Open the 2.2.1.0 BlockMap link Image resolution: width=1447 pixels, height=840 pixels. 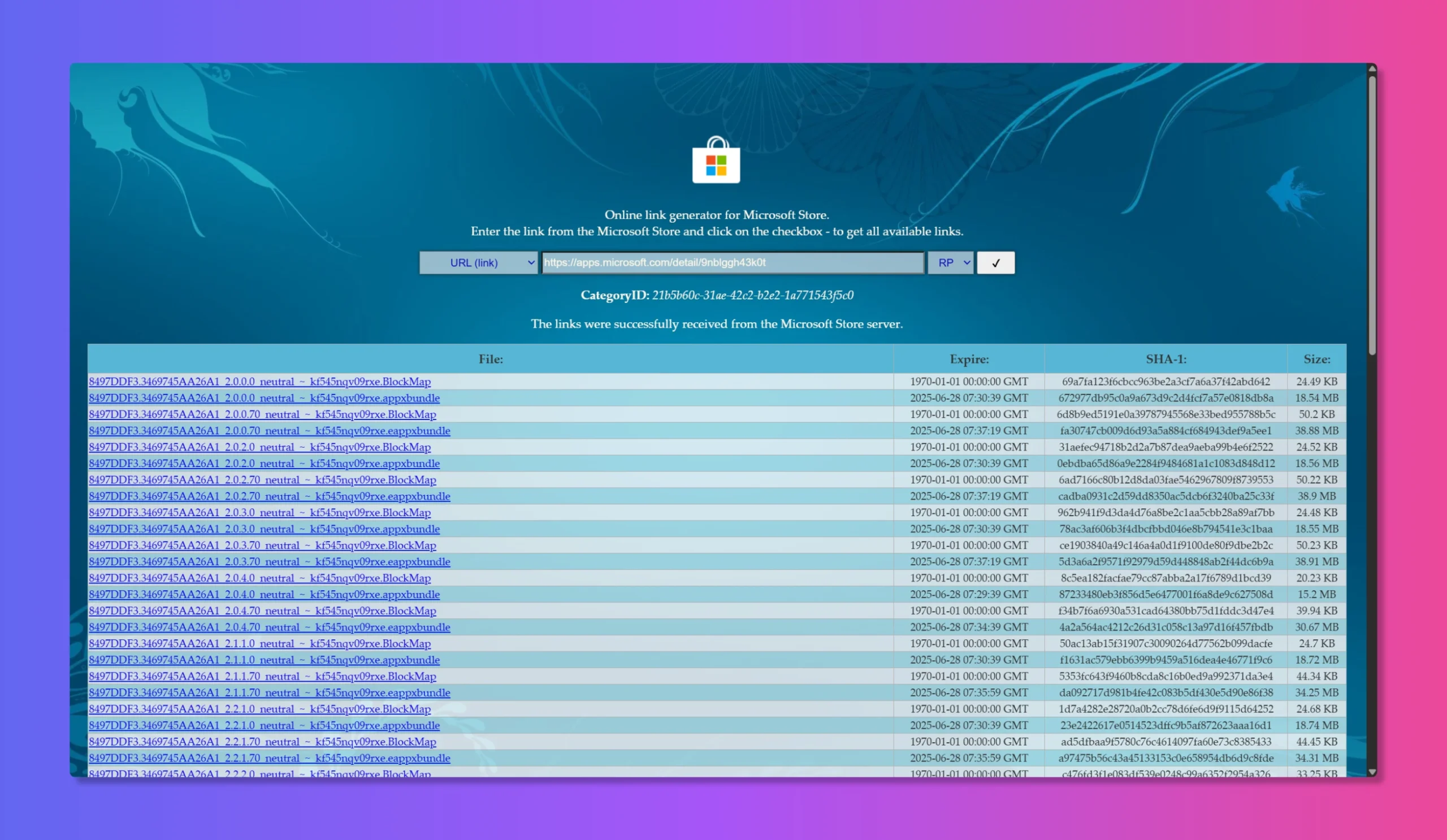coord(259,708)
